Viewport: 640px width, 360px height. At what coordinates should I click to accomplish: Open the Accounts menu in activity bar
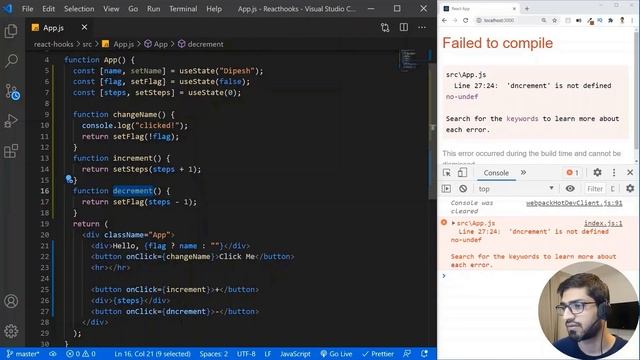(11, 301)
